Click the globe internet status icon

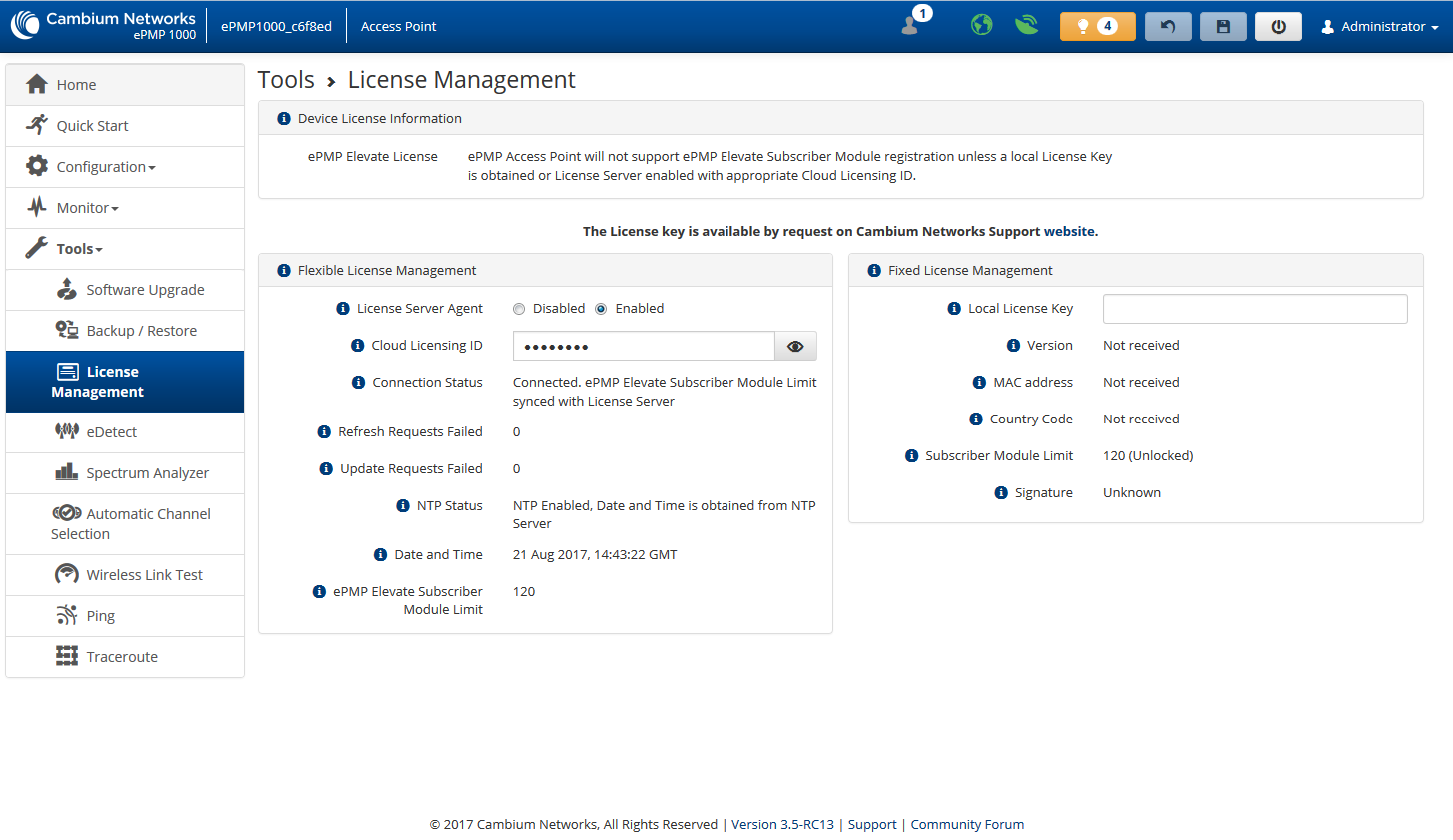pyautogui.click(x=981, y=25)
